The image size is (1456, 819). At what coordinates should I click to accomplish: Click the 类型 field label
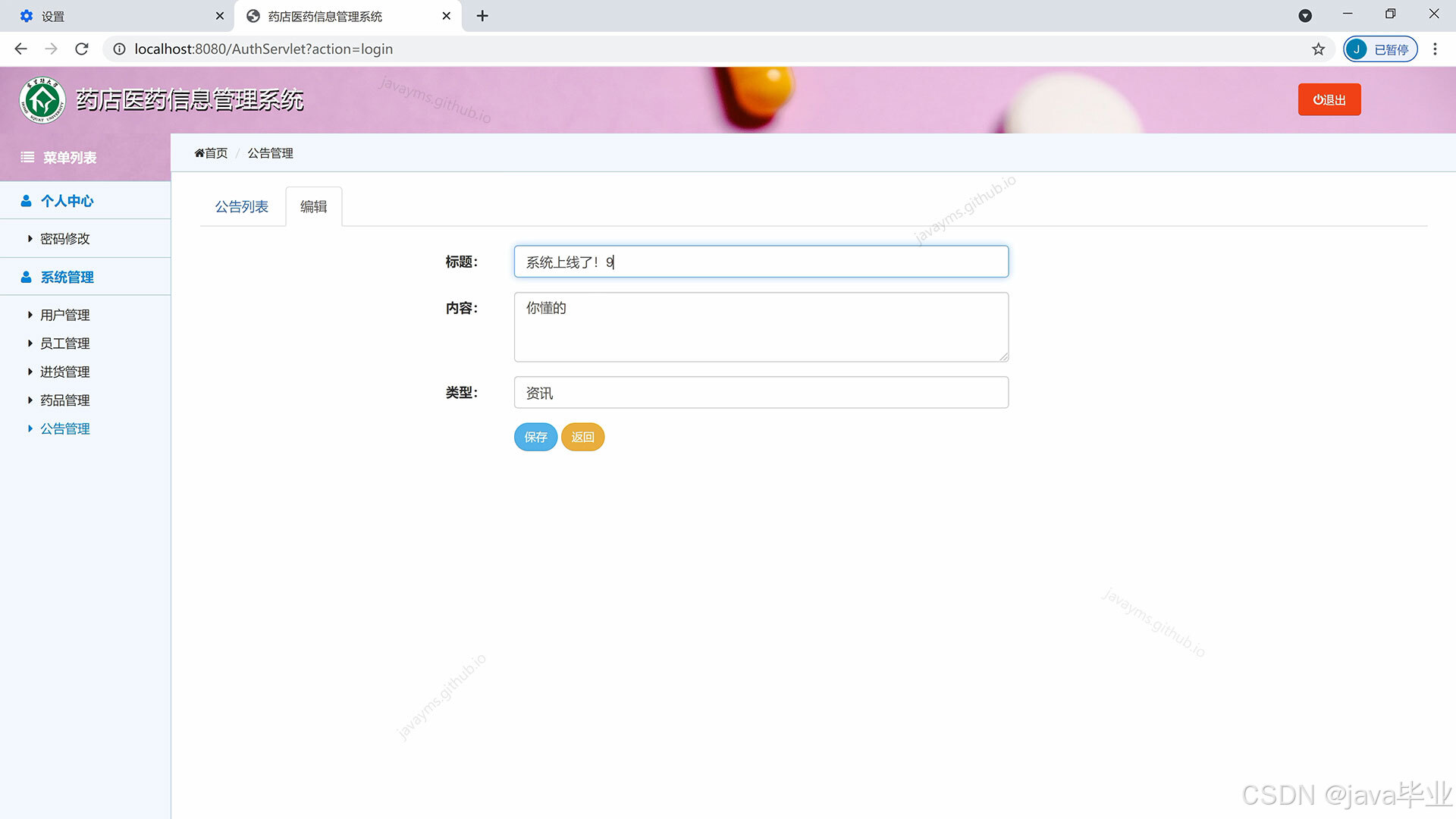462,393
